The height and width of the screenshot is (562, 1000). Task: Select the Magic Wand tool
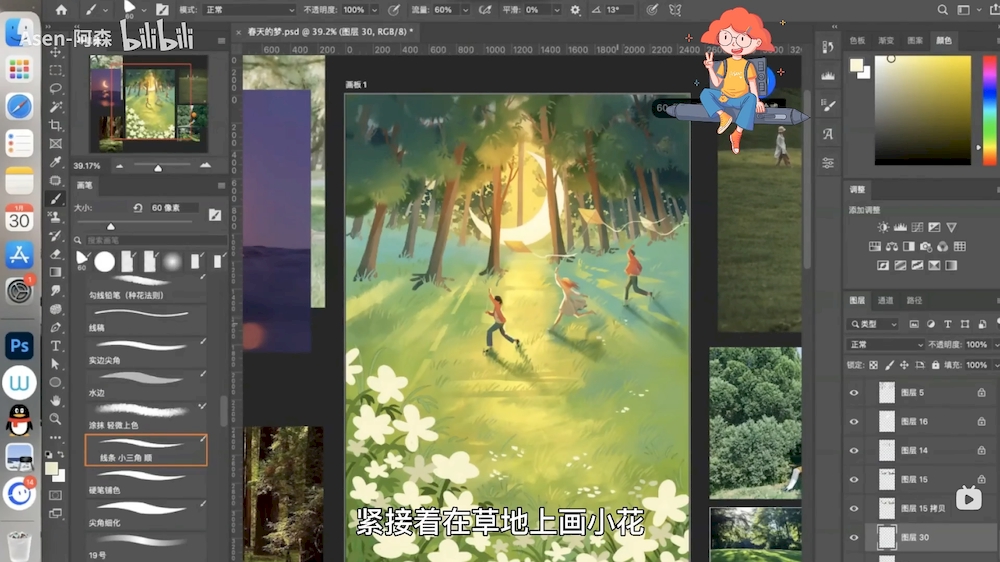(x=55, y=107)
